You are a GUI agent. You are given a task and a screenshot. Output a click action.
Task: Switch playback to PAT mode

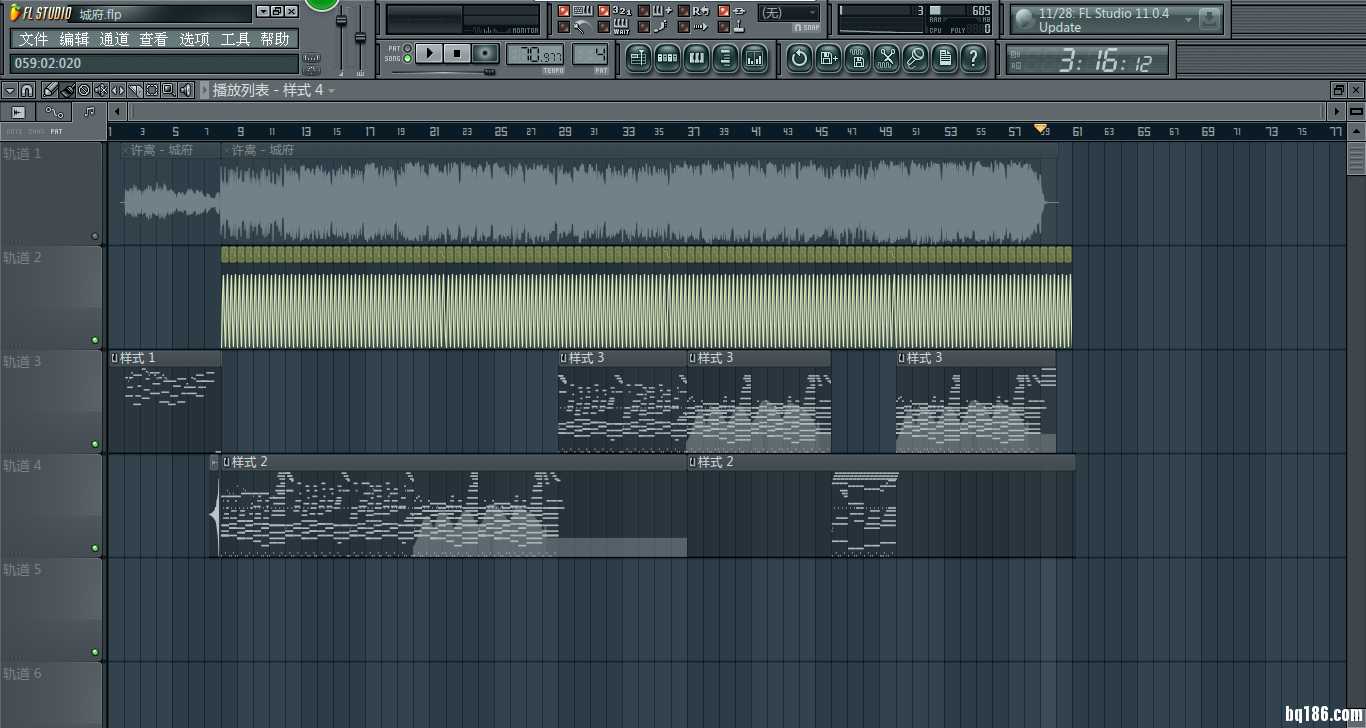pos(406,48)
